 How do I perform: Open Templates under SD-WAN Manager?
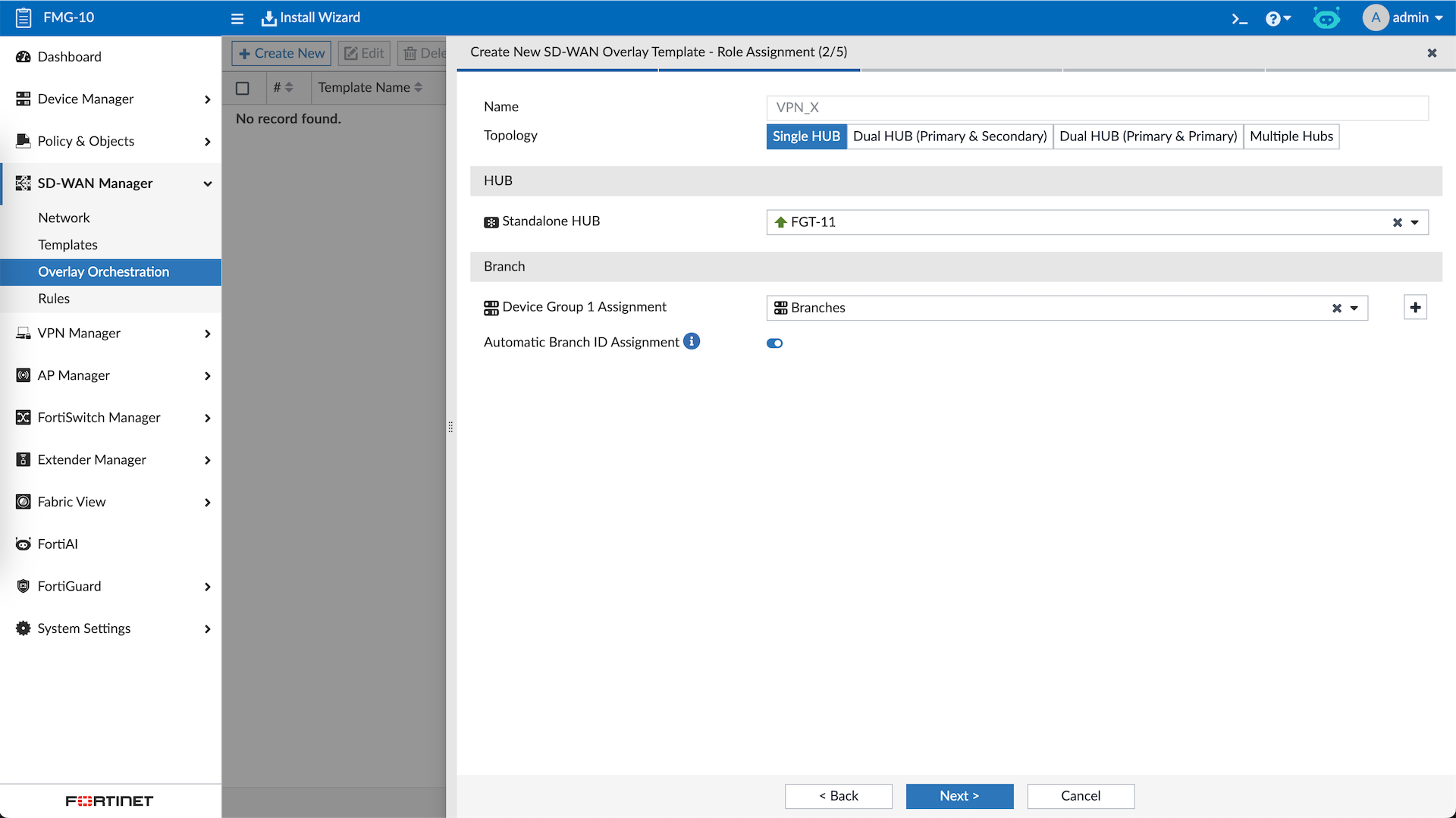click(68, 245)
